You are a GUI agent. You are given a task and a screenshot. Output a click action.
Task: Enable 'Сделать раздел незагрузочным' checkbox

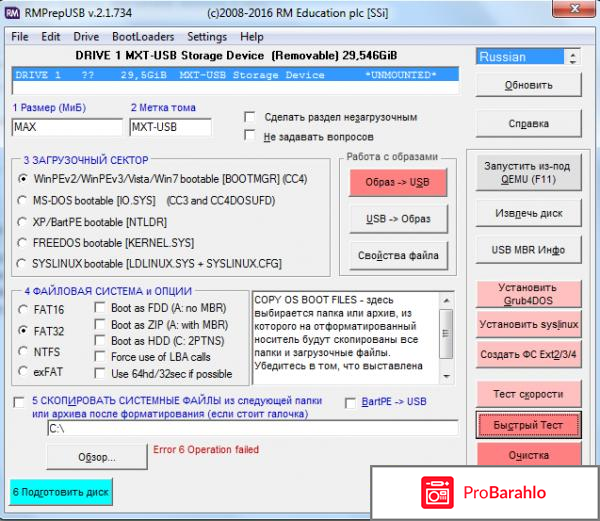[x=250, y=117]
